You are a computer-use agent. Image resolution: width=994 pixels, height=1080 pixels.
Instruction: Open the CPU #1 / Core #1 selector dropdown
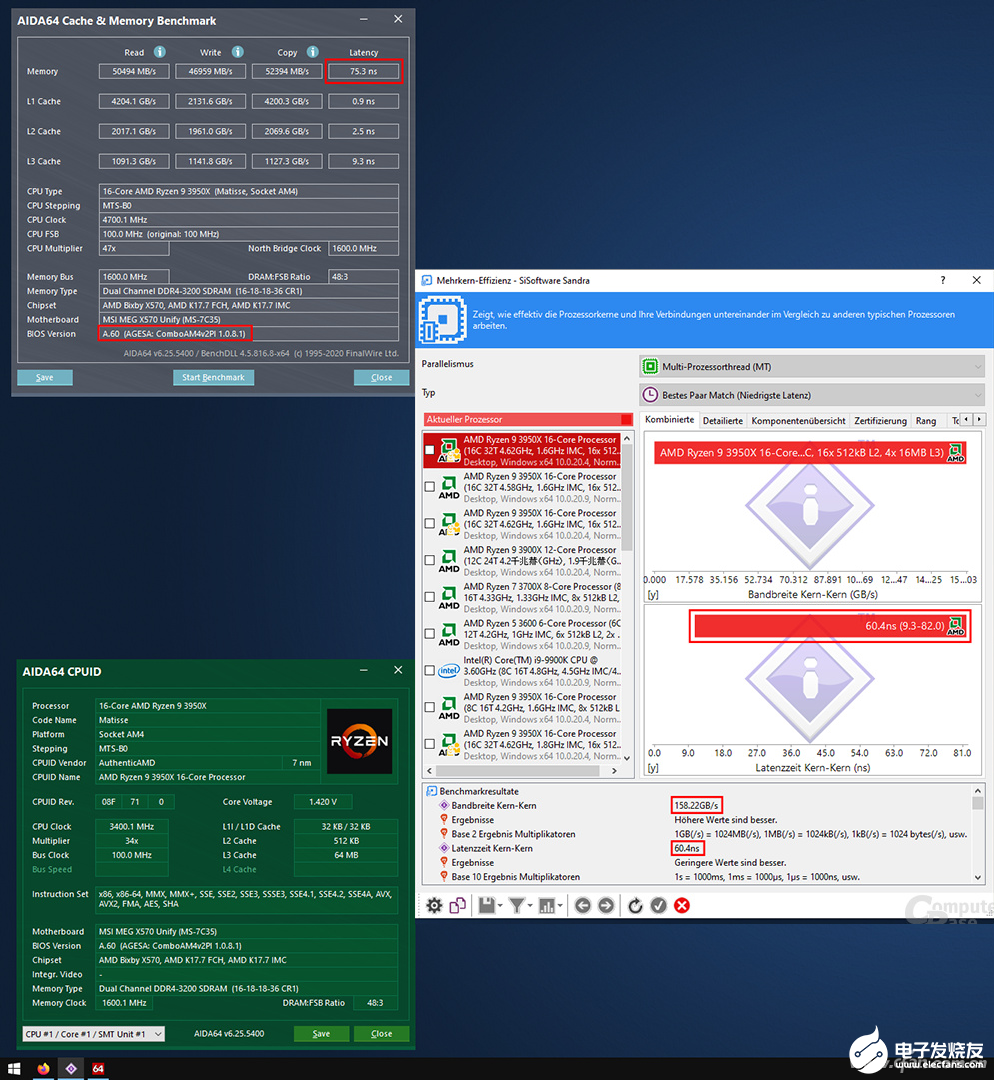[x=94, y=1033]
